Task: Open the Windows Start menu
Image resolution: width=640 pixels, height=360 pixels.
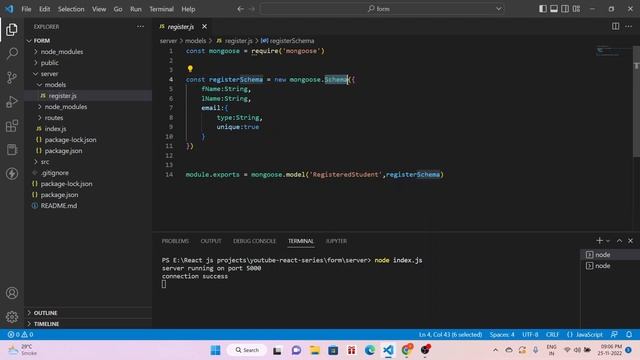Action: (216, 350)
